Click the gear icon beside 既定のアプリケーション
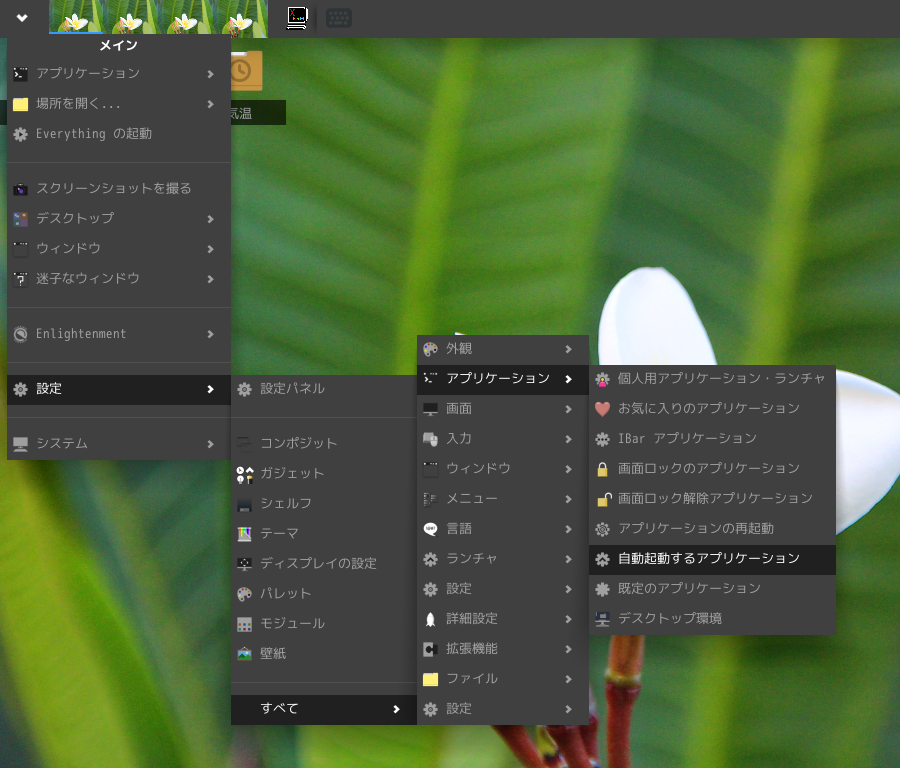900x768 pixels. [x=602, y=589]
